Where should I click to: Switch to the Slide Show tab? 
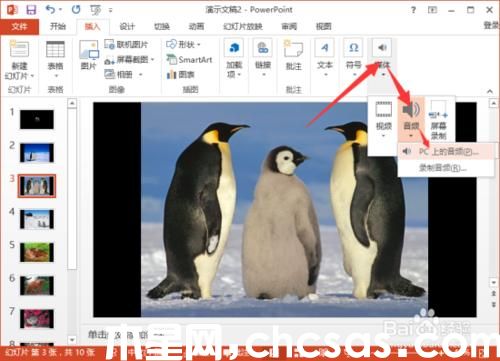tap(243, 26)
